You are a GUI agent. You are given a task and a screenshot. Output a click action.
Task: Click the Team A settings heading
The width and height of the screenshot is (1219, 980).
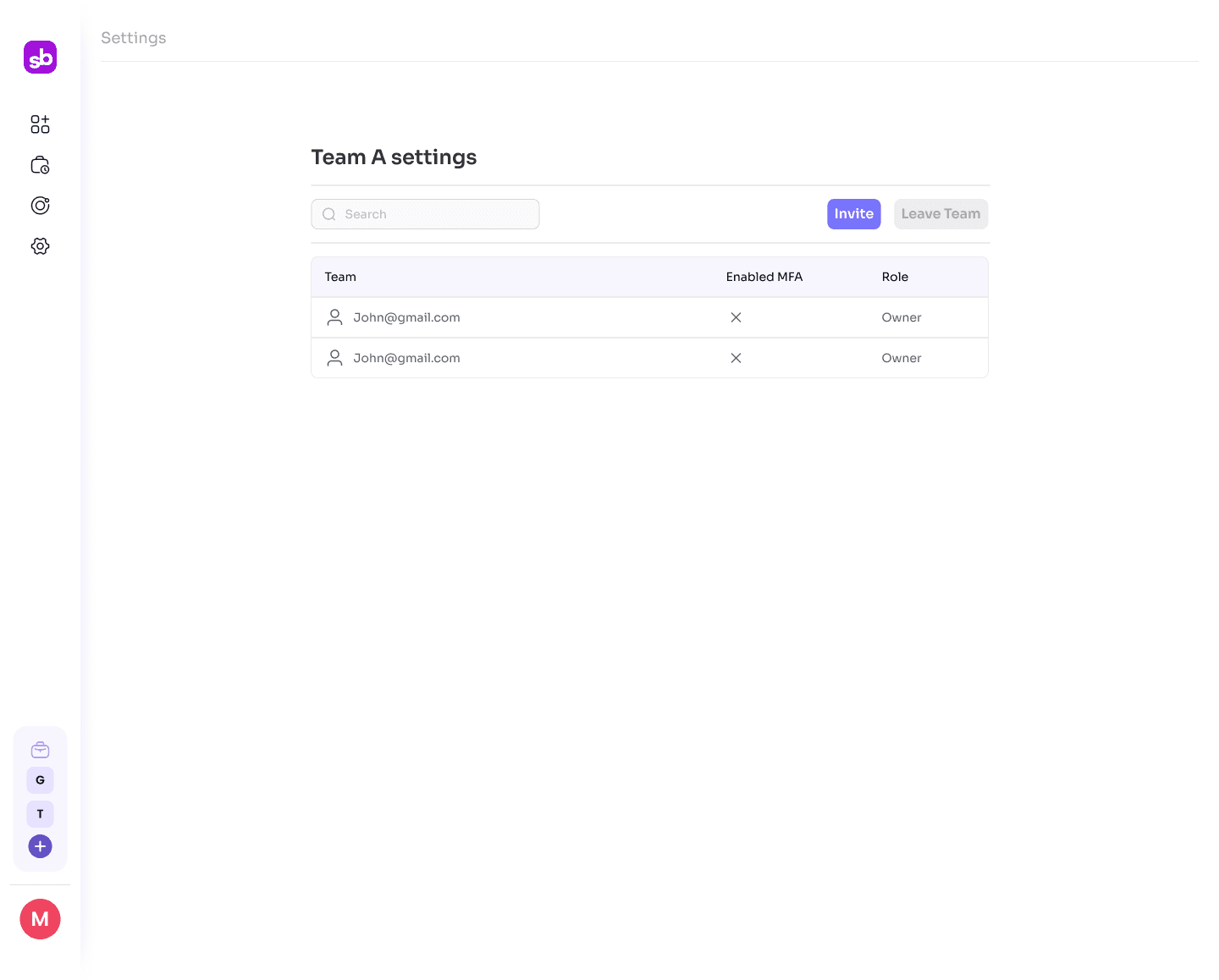pos(394,157)
